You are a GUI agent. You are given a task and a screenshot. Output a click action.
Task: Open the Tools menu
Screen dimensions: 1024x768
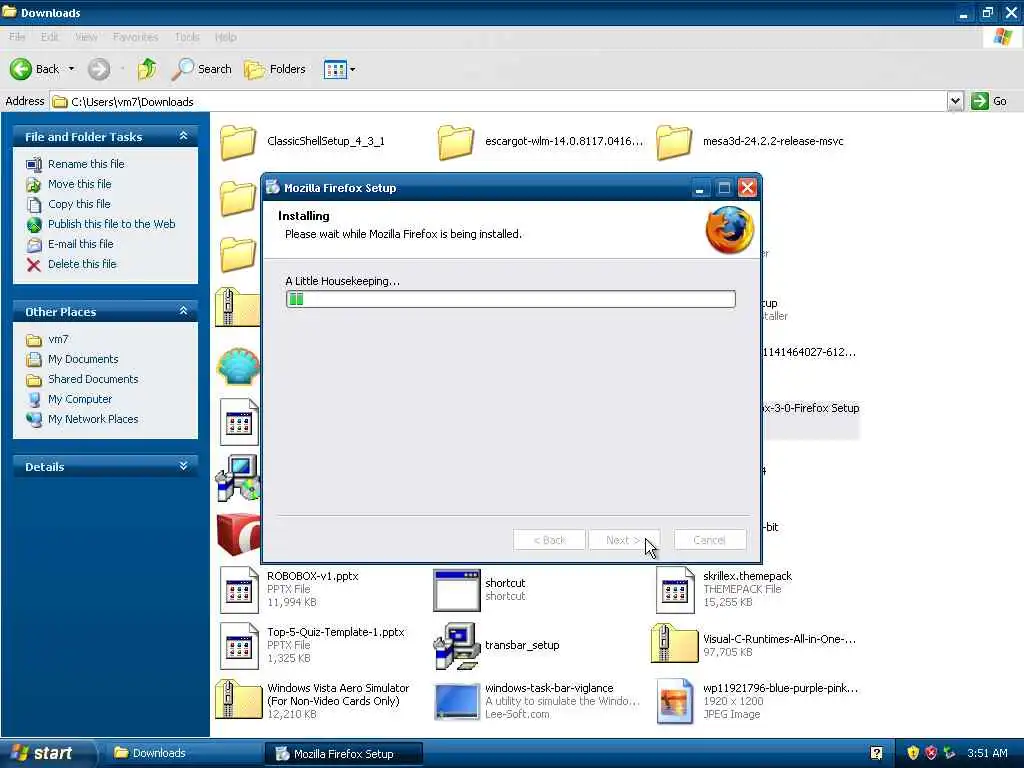coord(187,37)
